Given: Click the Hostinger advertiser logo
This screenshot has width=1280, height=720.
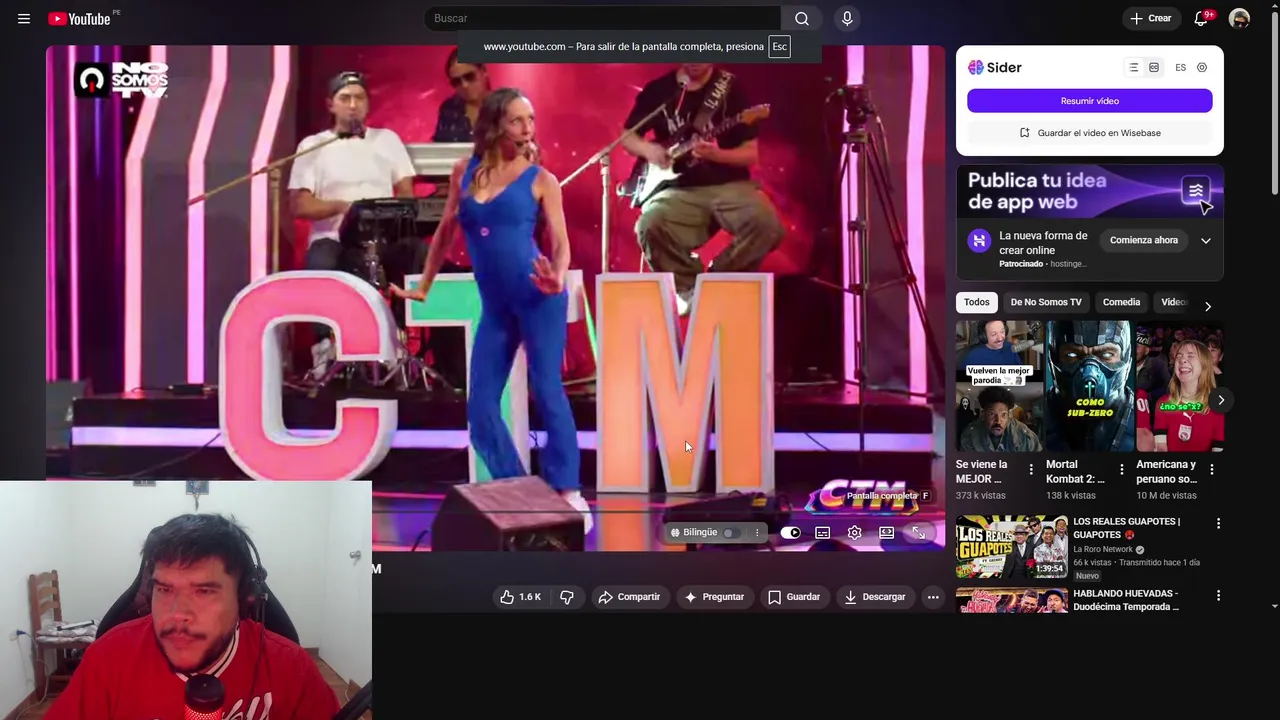Looking at the screenshot, I should 978,240.
